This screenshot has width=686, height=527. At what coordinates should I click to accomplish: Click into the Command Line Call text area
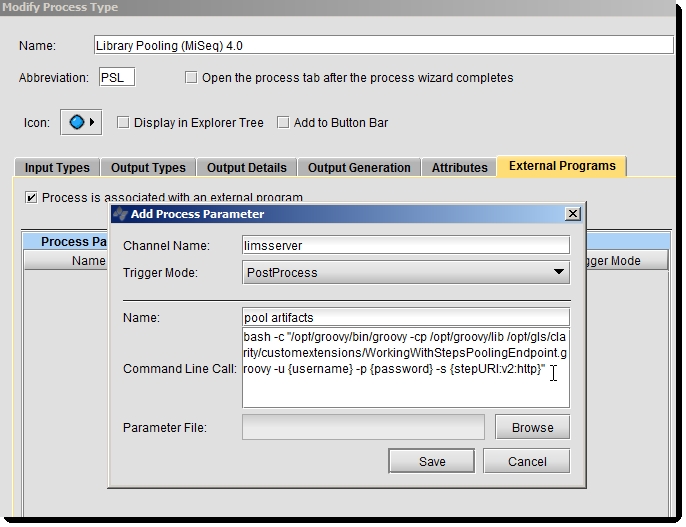pyautogui.click(x=405, y=368)
